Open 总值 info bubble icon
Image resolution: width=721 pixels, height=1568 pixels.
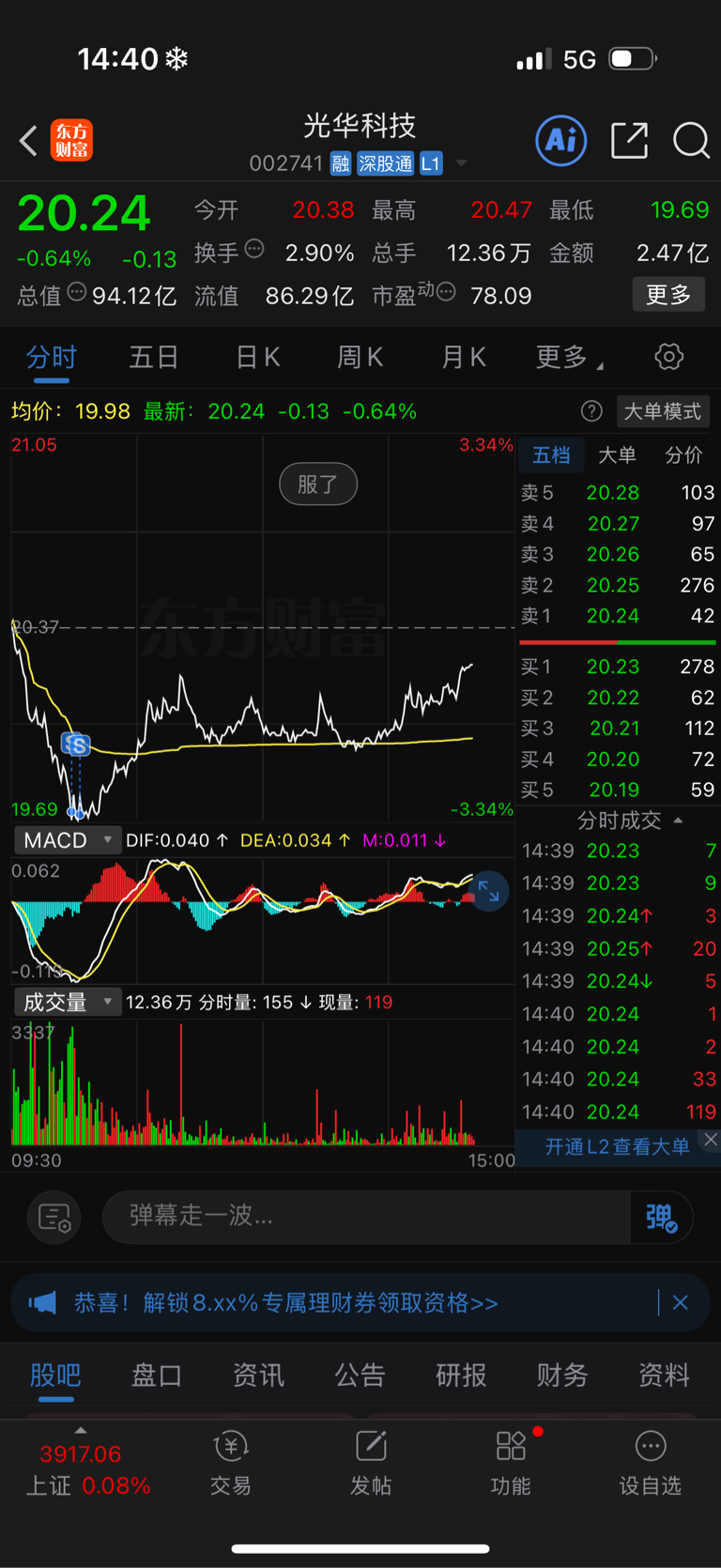(x=77, y=293)
